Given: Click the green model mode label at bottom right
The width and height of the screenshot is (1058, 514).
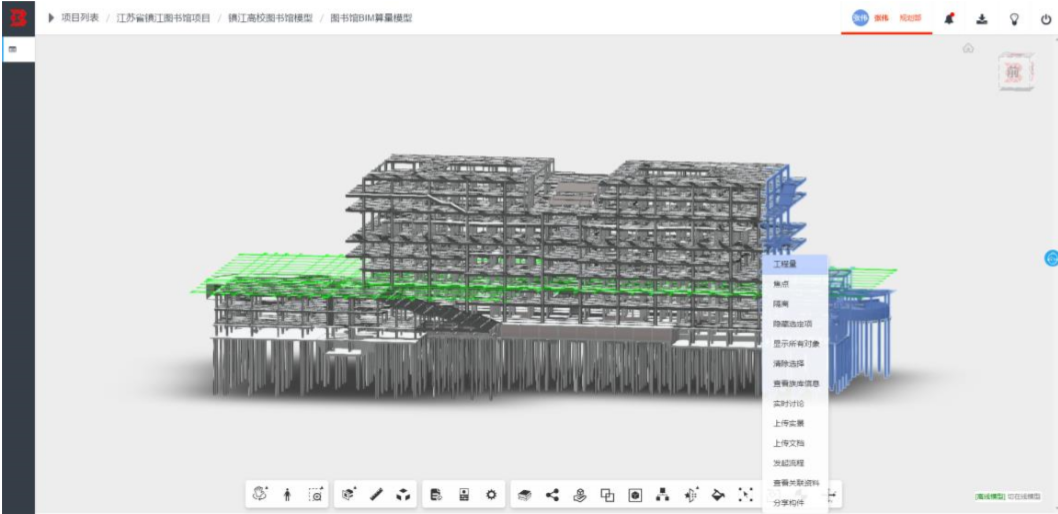Looking at the screenshot, I should pyautogui.click(x=989, y=496).
